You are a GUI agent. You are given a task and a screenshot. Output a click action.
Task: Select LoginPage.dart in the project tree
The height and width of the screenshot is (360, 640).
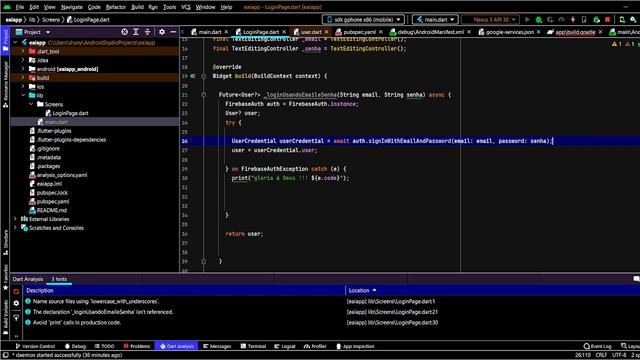(70, 113)
